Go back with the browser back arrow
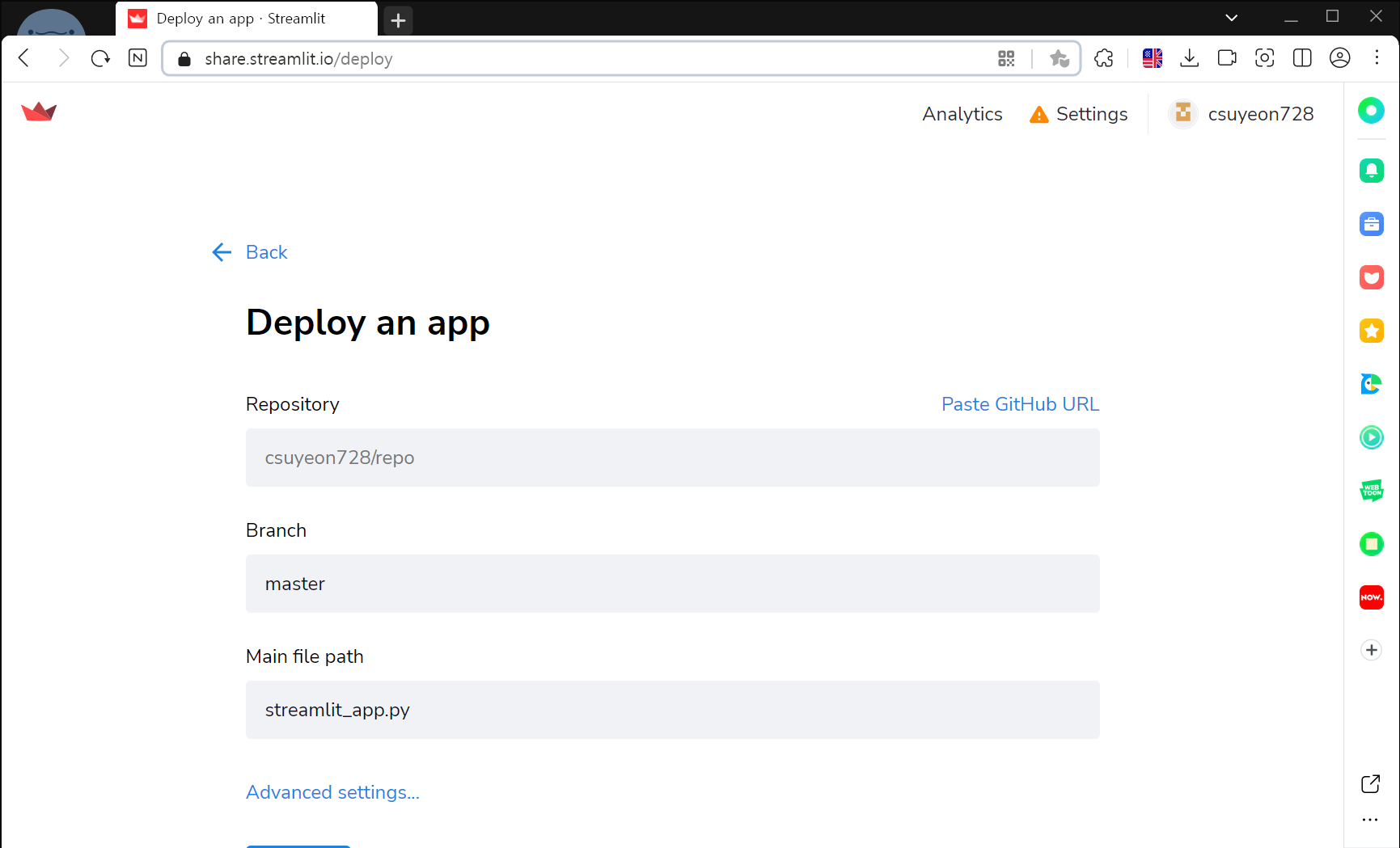1400x848 pixels. coord(24,58)
